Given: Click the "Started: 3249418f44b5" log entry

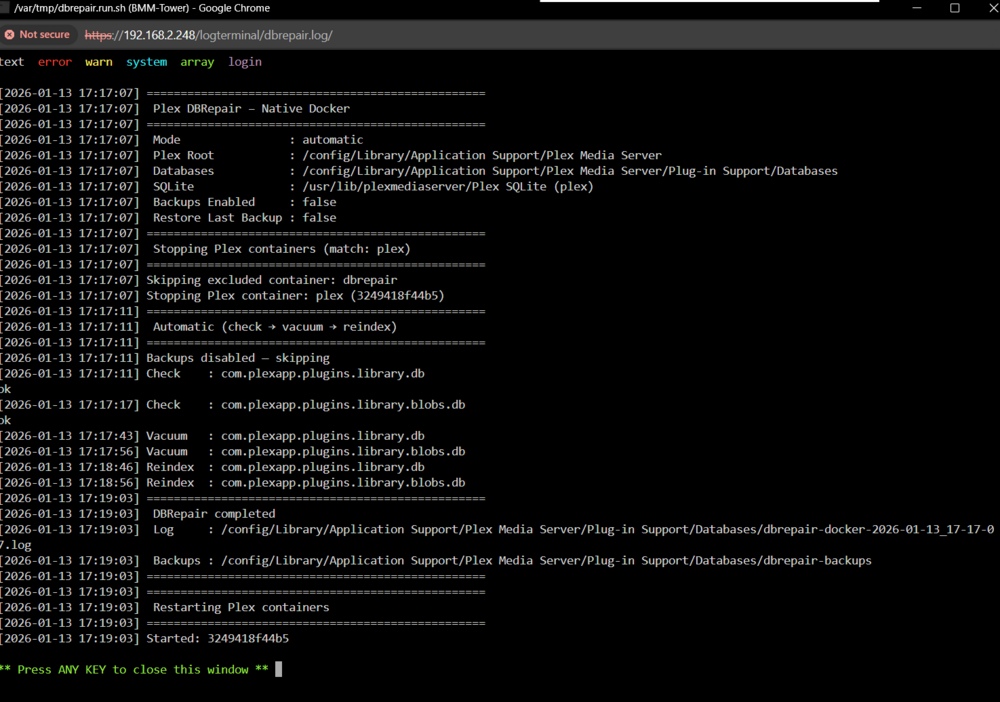Looking at the screenshot, I should coord(217,639).
